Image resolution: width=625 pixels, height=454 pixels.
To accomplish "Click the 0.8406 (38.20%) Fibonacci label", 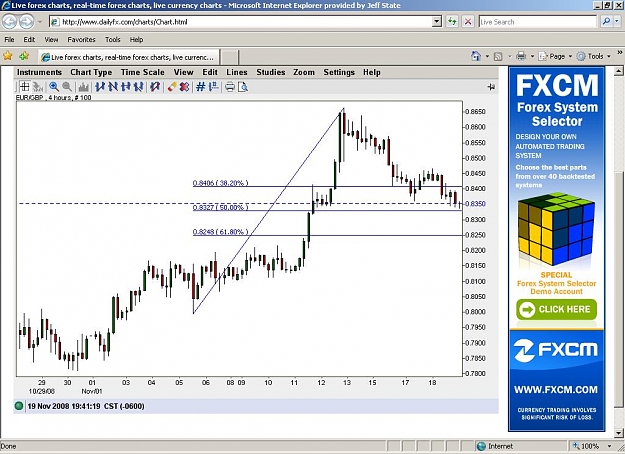I will (220, 183).
